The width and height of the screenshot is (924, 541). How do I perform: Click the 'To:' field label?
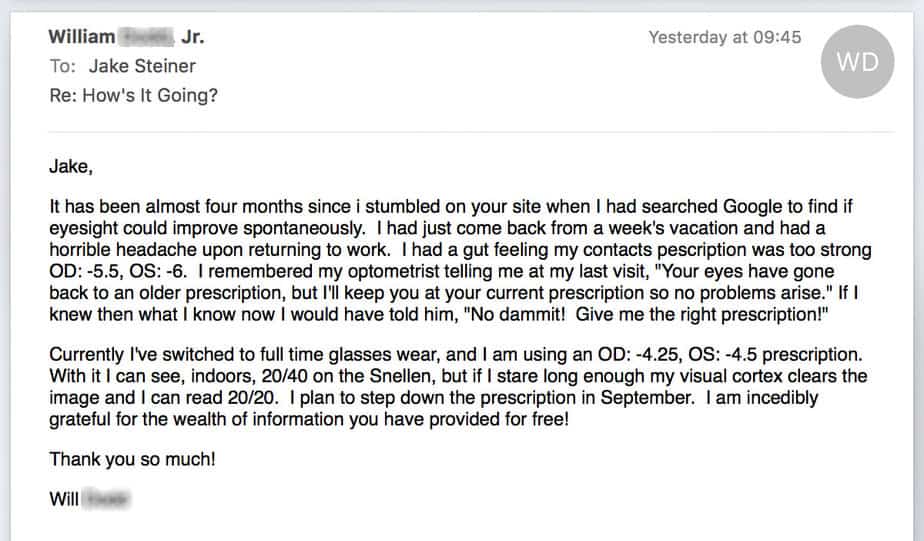[x=62, y=66]
